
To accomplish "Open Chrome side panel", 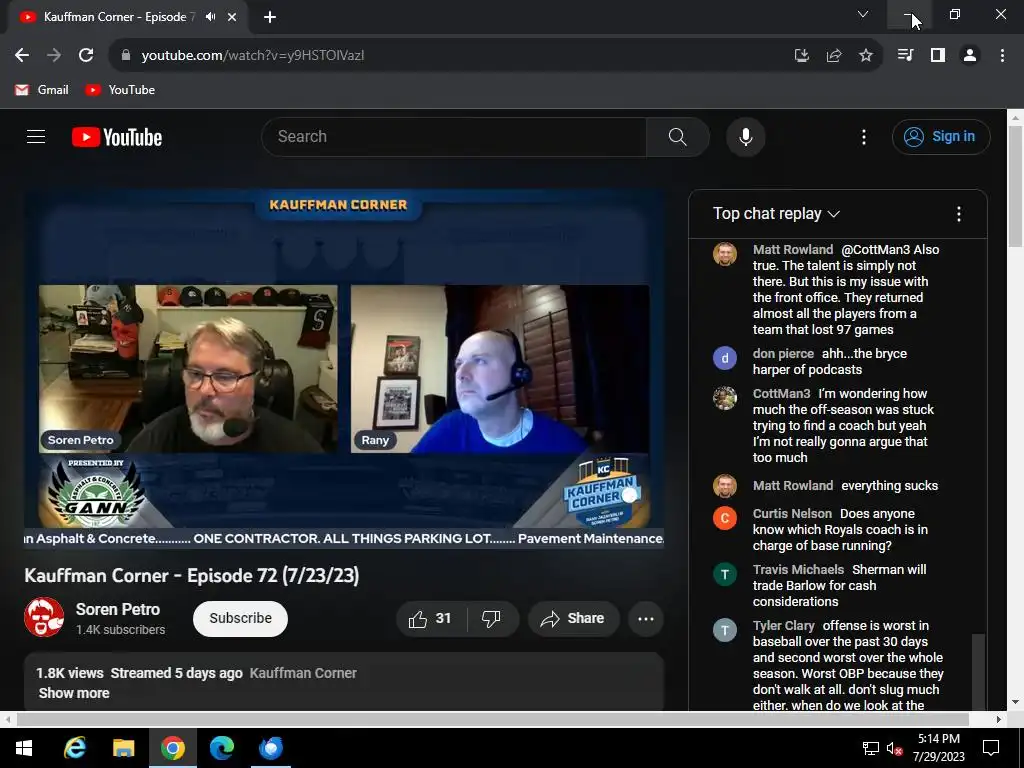I will (938, 56).
